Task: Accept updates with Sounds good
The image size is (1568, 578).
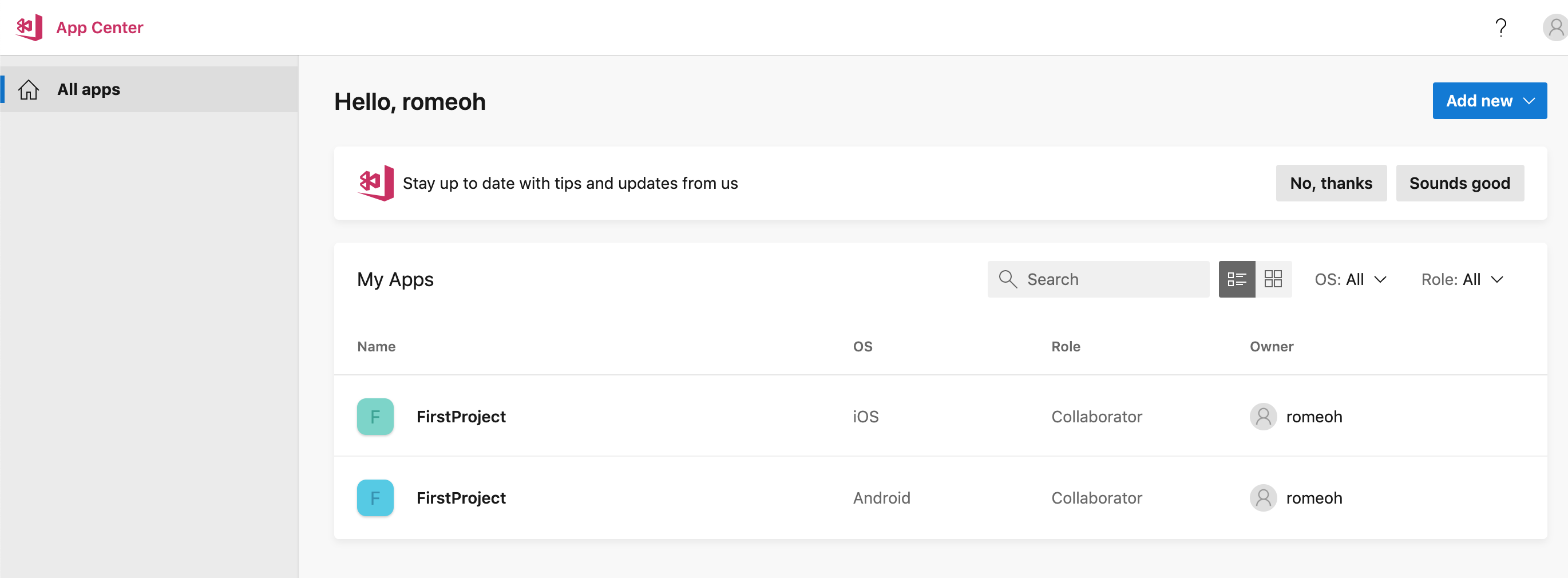Action: point(1459,183)
